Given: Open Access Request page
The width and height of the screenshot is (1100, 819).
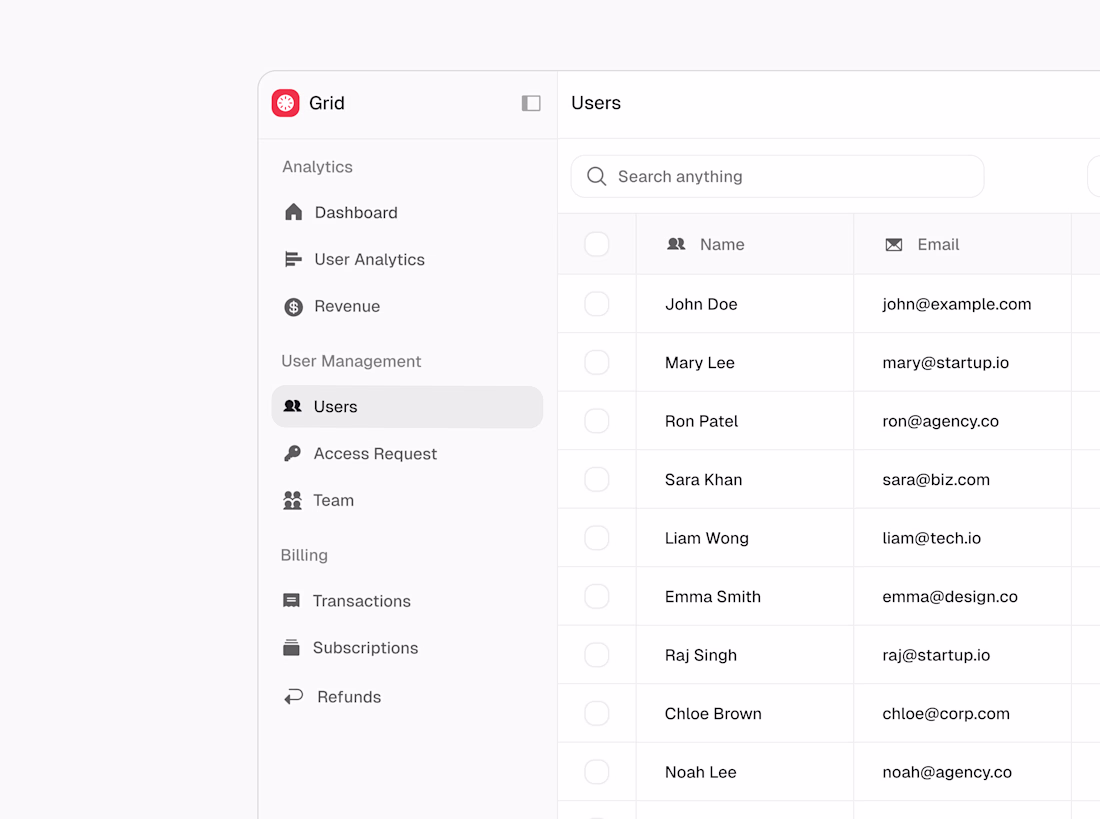Looking at the screenshot, I should (x=407, y=454).
